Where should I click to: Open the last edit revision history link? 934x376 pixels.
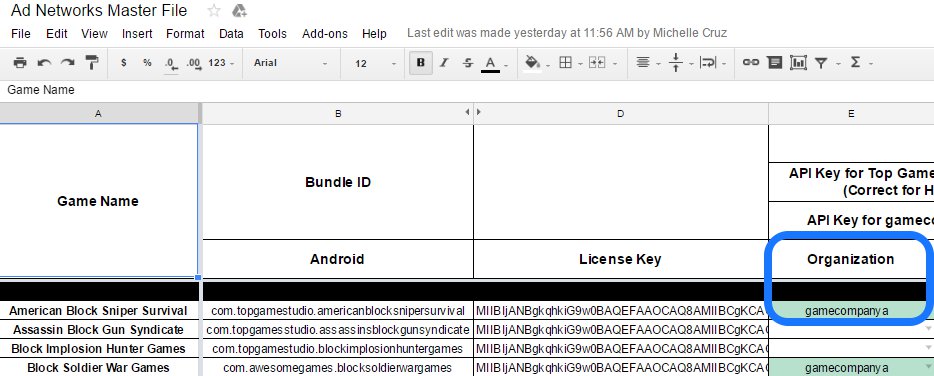tap(566, 33)
